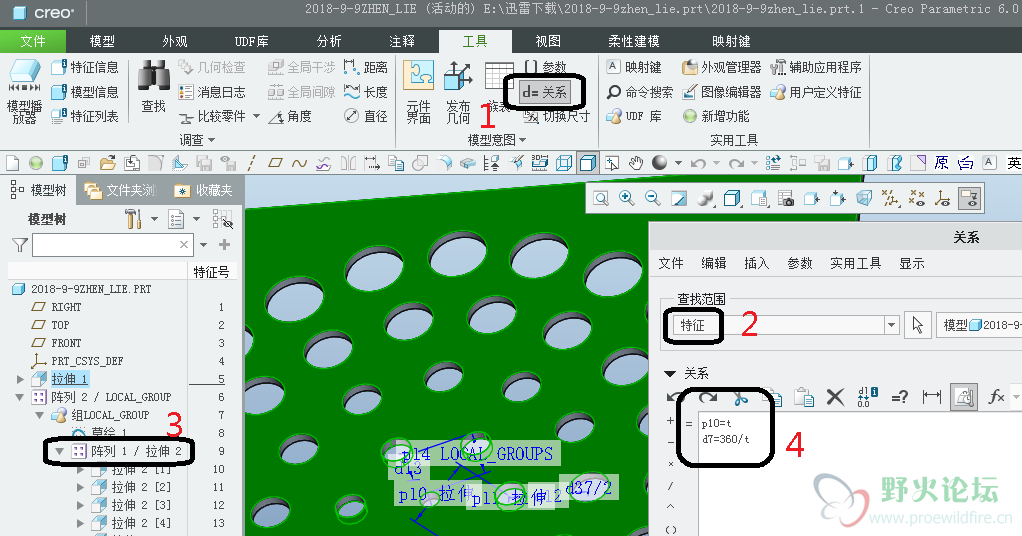The image size is (1022, 536).
Task: Insert caret ^ operator in Relations editor
Action: click(x=671, y=507)
